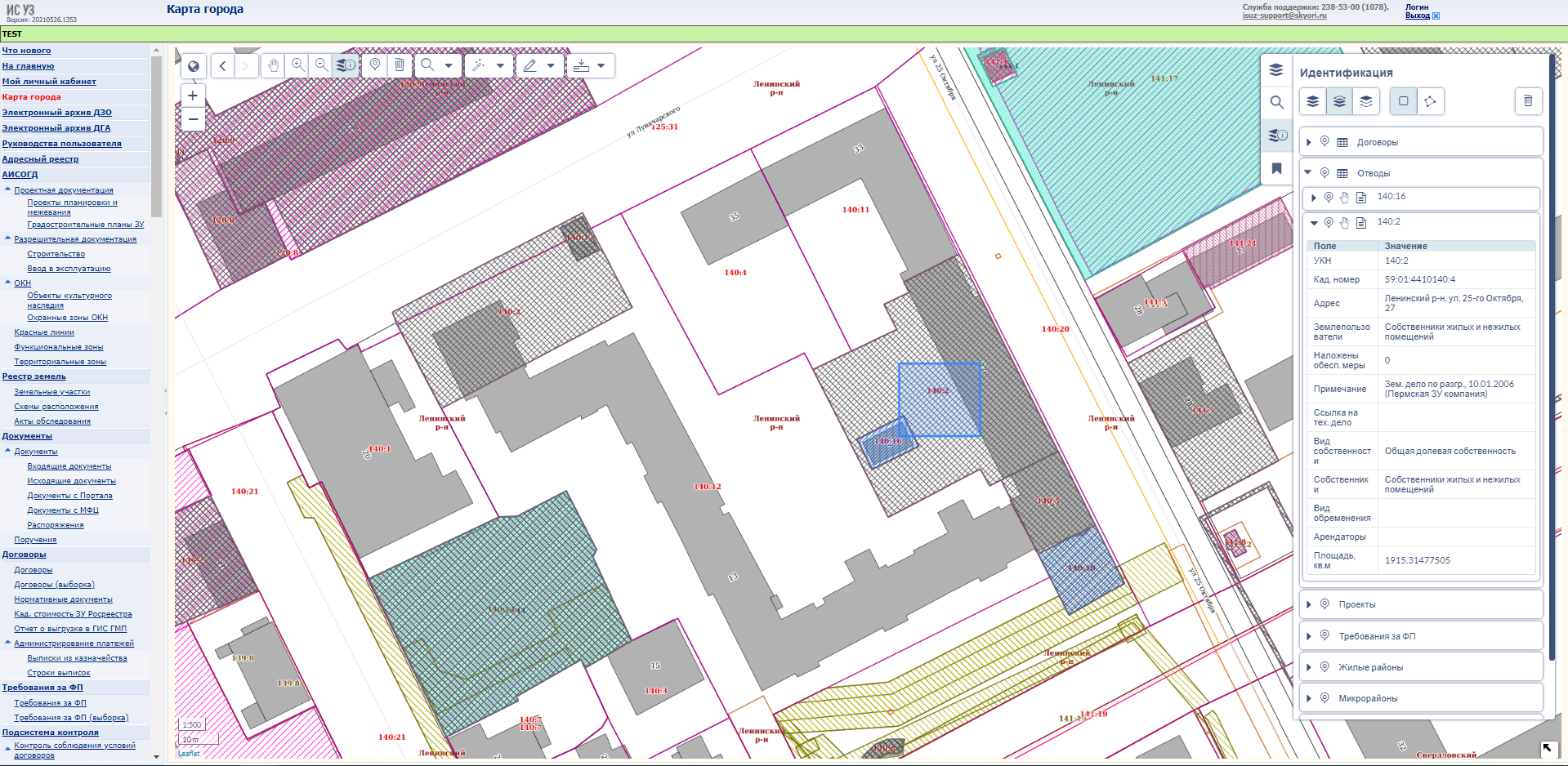Expand the Договоры results group
The height and width of the screenshot is (766, 1568).
1309,142
